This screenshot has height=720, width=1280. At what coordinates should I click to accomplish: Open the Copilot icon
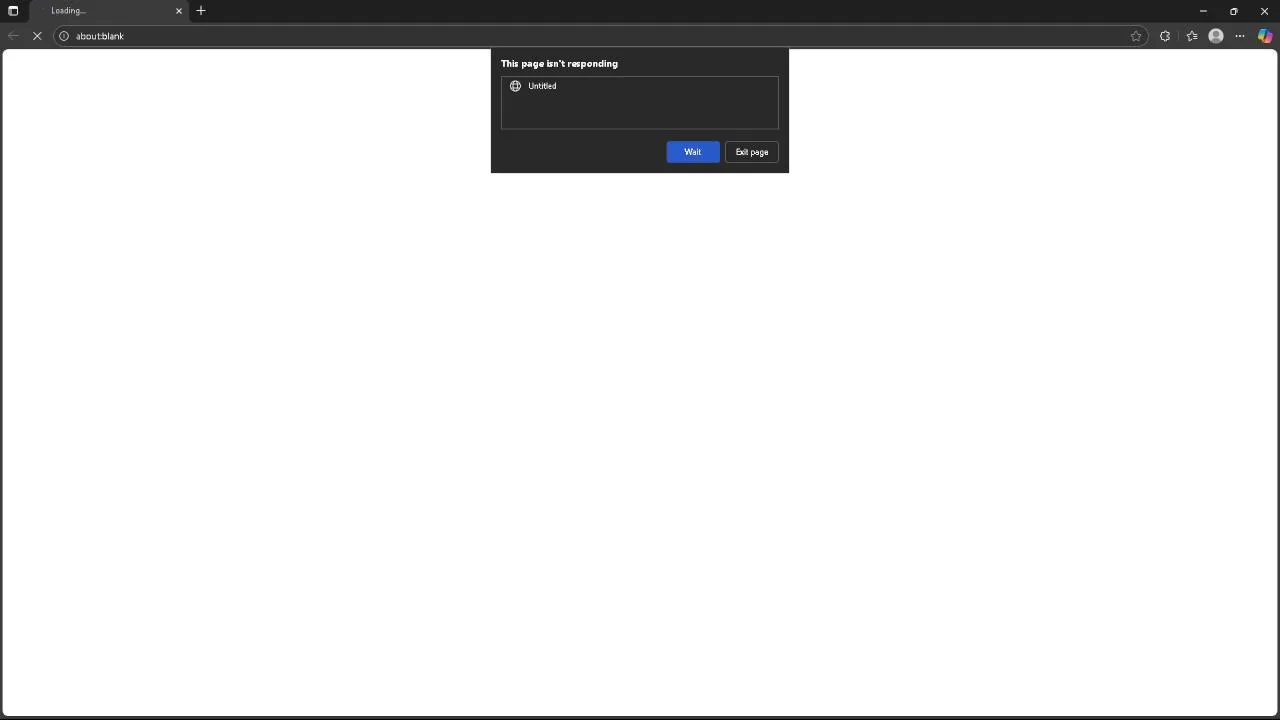(1265, 36)
